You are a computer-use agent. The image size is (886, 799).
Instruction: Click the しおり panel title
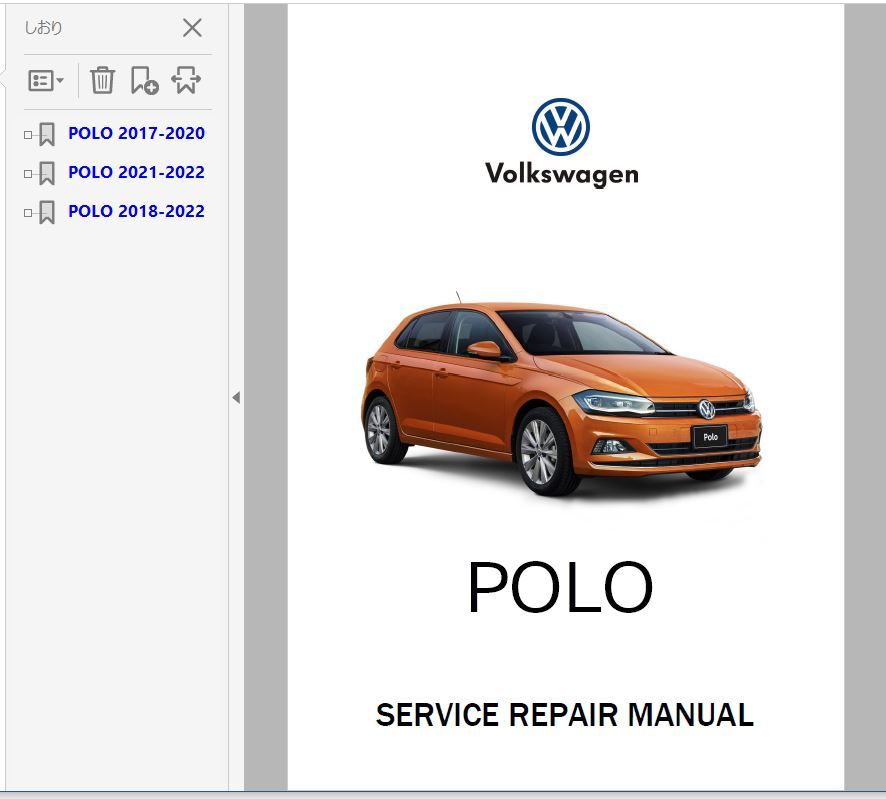[x=43, y=27]
